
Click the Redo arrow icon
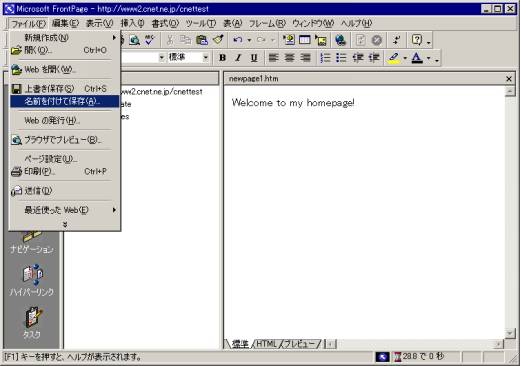[261, 40]
